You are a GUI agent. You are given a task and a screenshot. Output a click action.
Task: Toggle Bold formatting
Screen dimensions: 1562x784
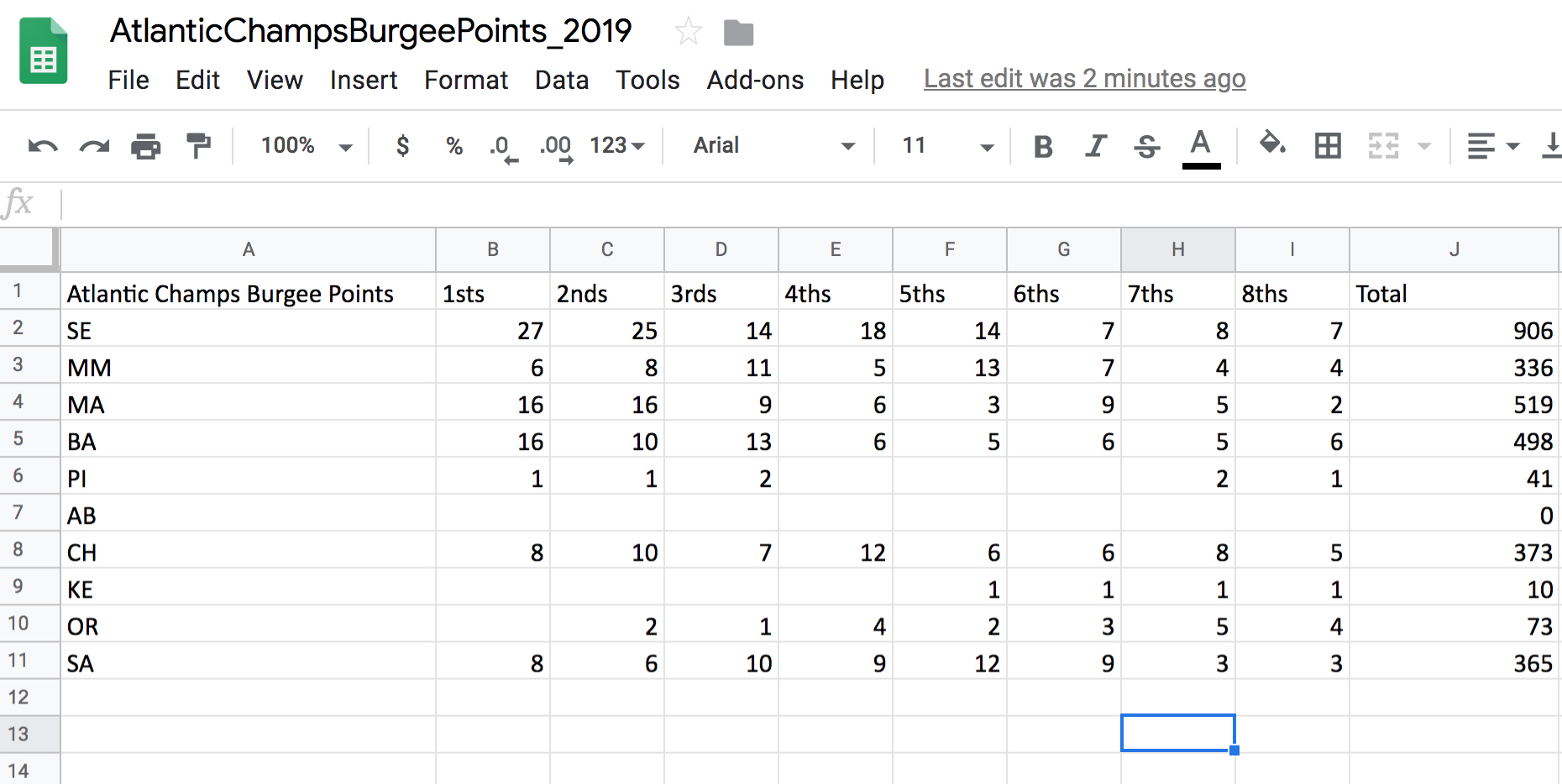1043,146
